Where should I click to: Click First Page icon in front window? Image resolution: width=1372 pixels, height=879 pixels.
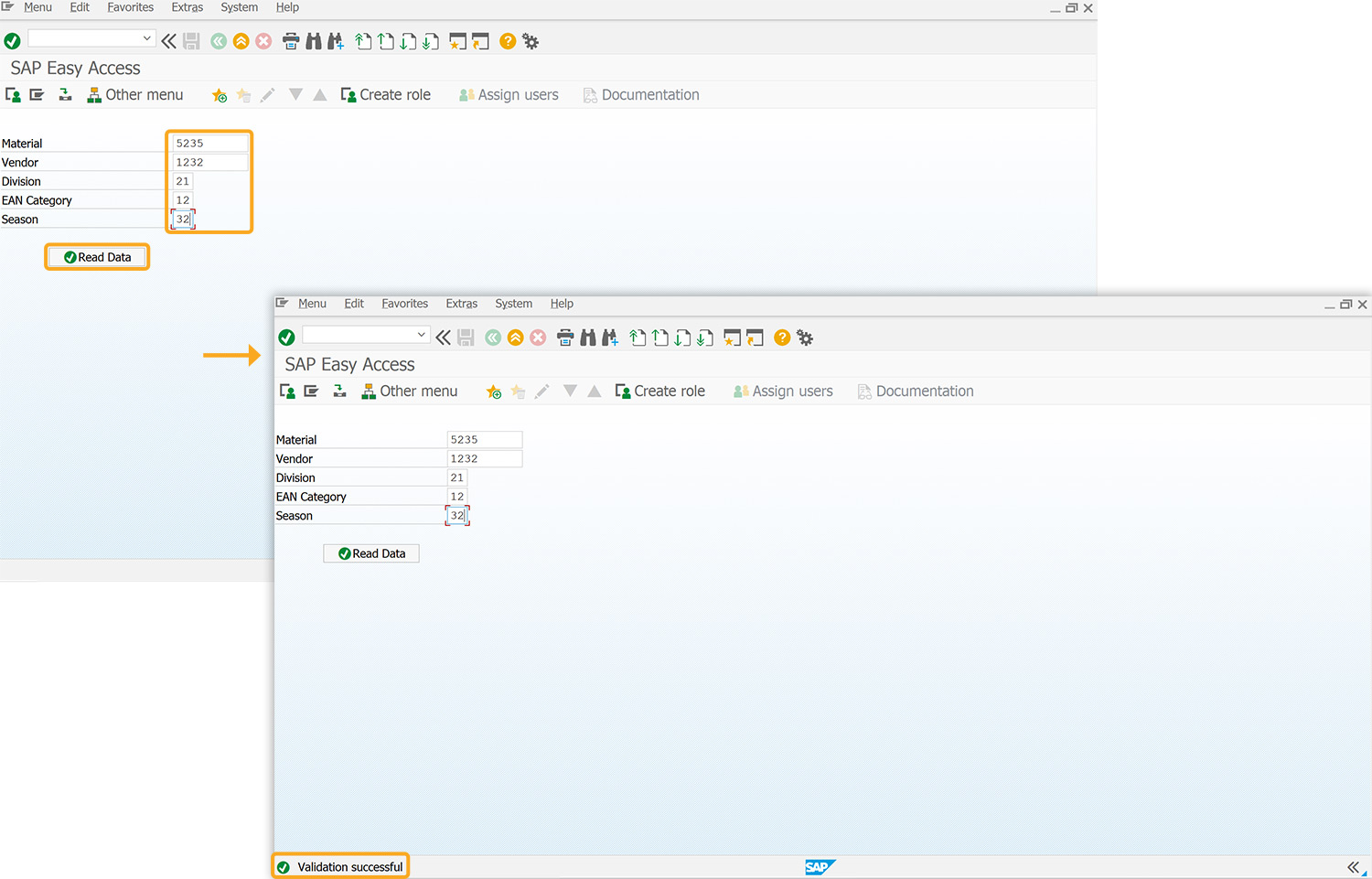pyautogui.click(x=638, y=338)
